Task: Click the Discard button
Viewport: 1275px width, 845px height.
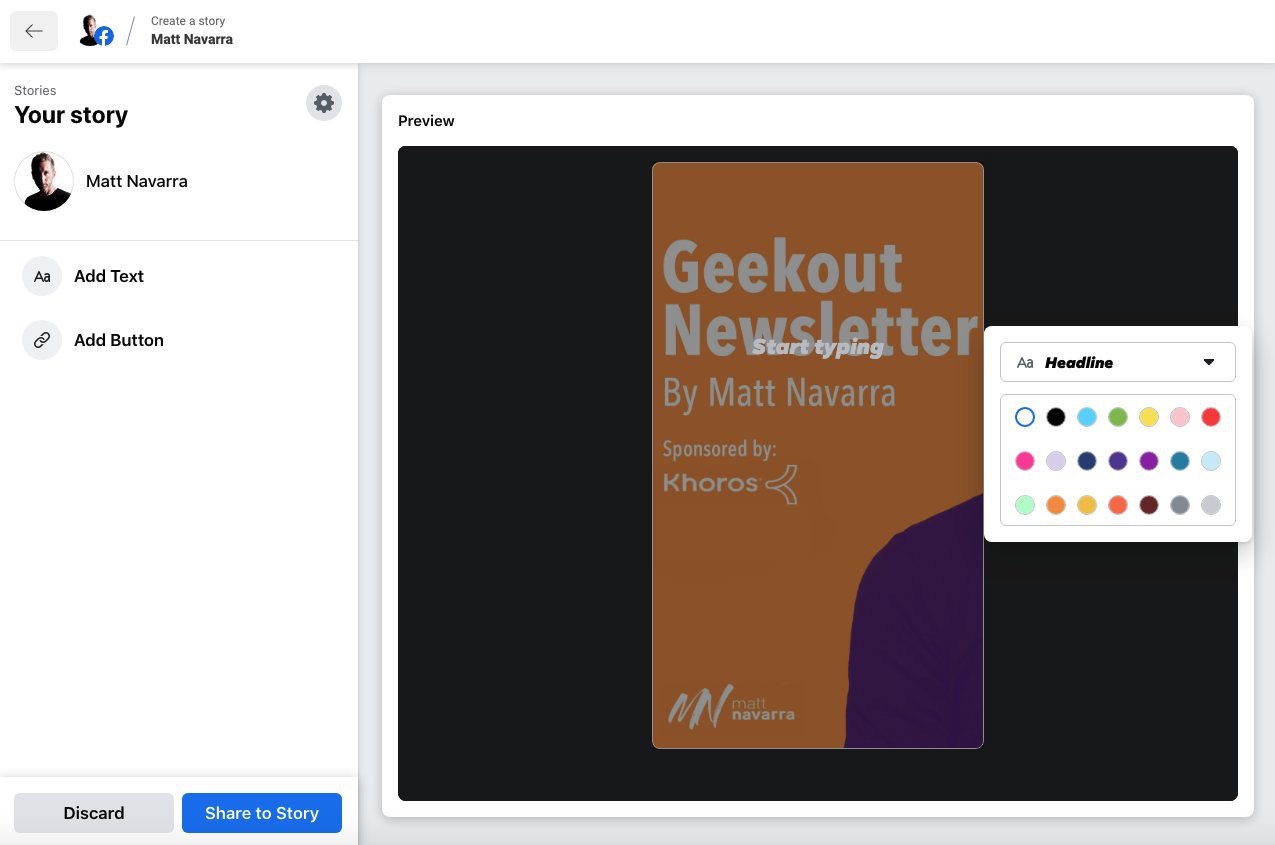Action: coord(94,813)
